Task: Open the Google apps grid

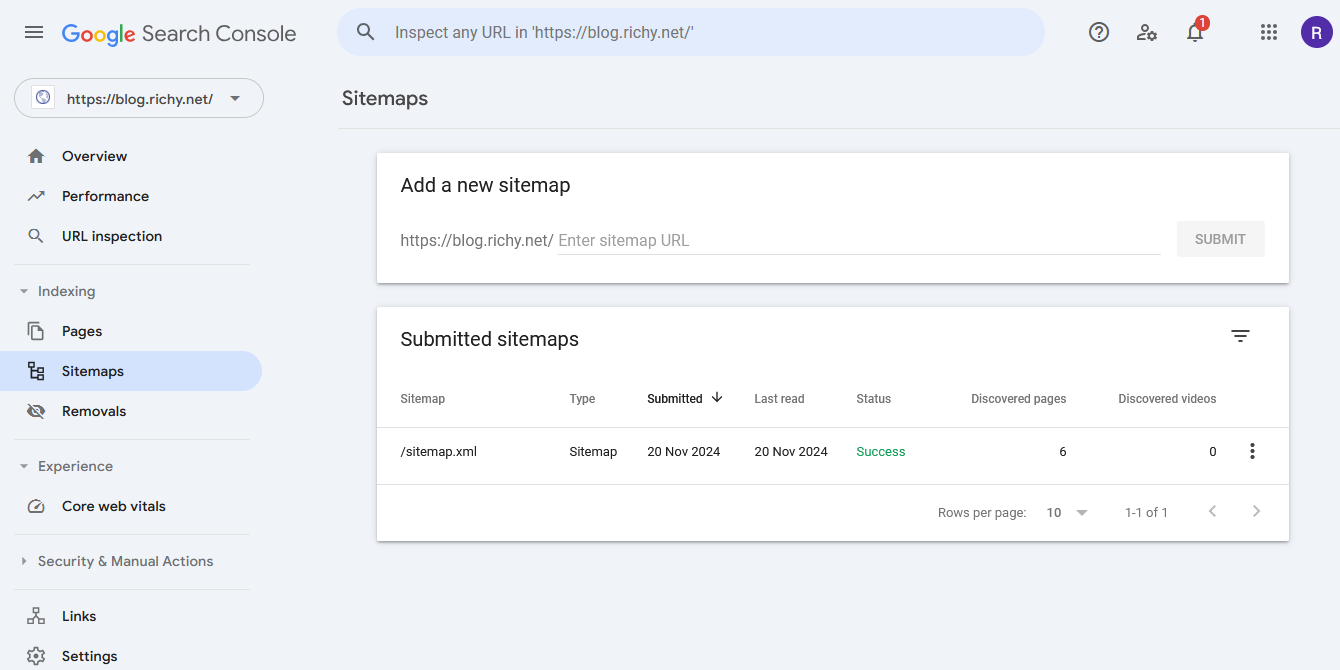Action: (x=1269, y=32)
